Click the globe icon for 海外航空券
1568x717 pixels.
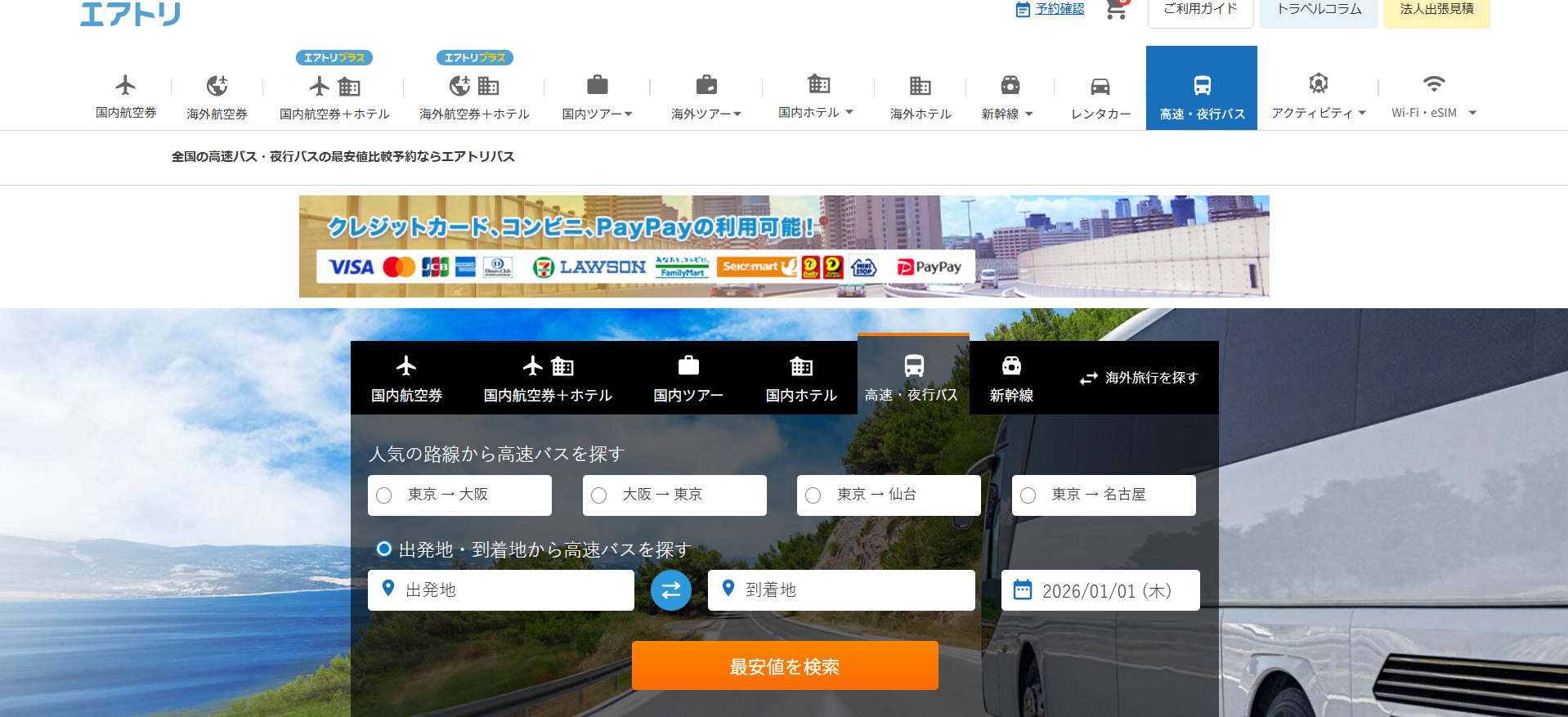(x=217, y=86)
